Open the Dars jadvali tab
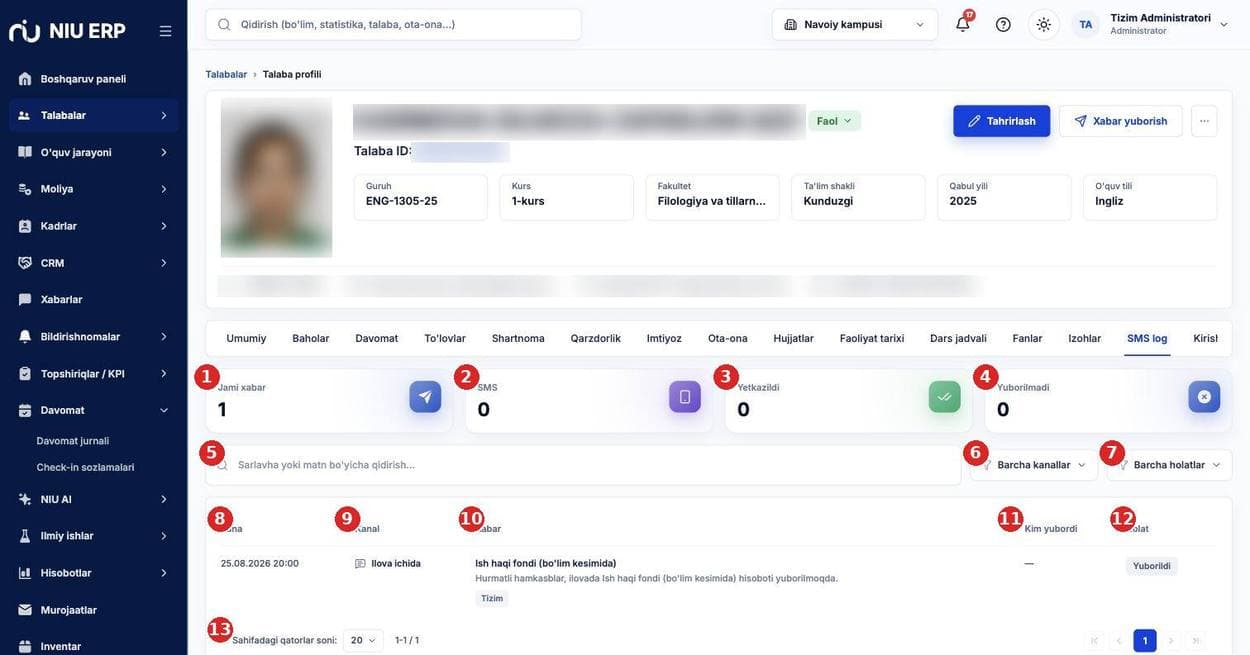 (958, 338)
